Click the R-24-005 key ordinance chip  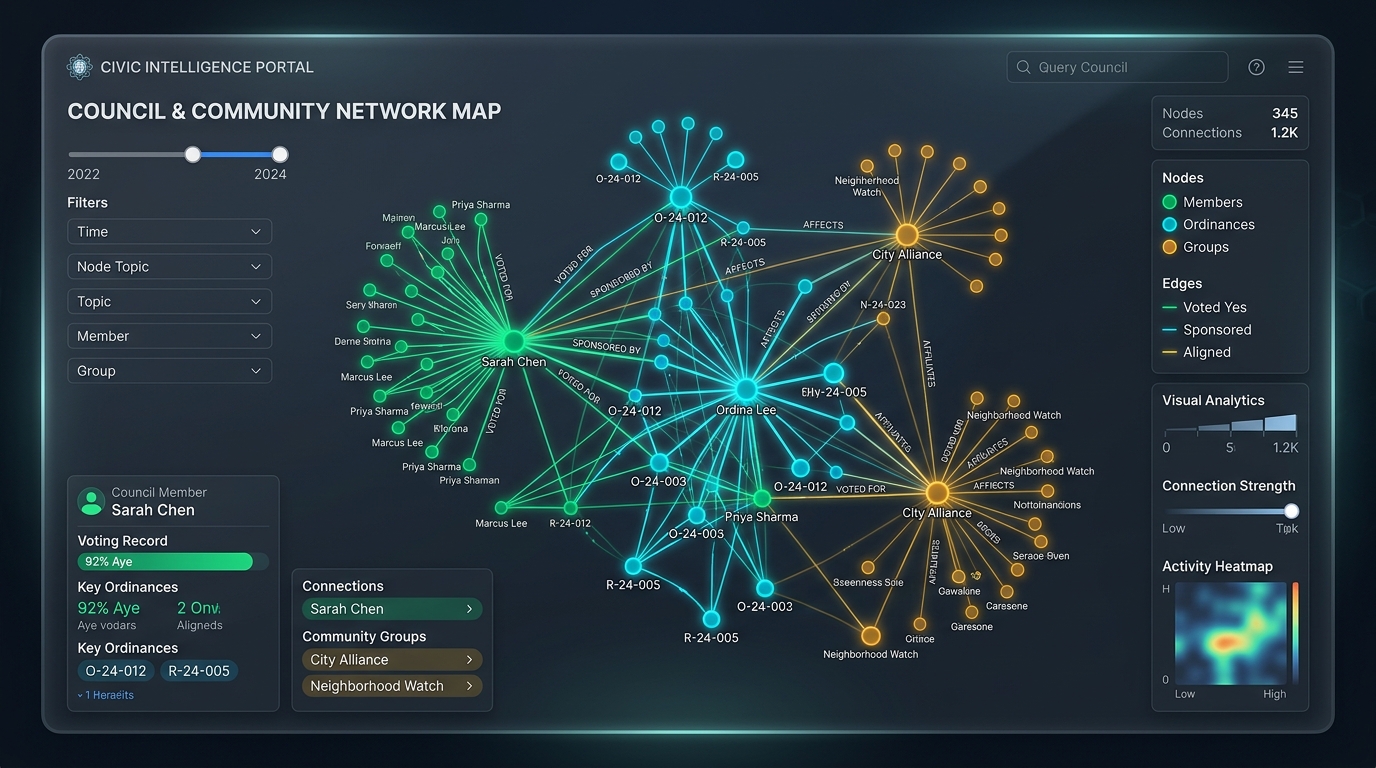pyautogui.click(x=198, y=671)
